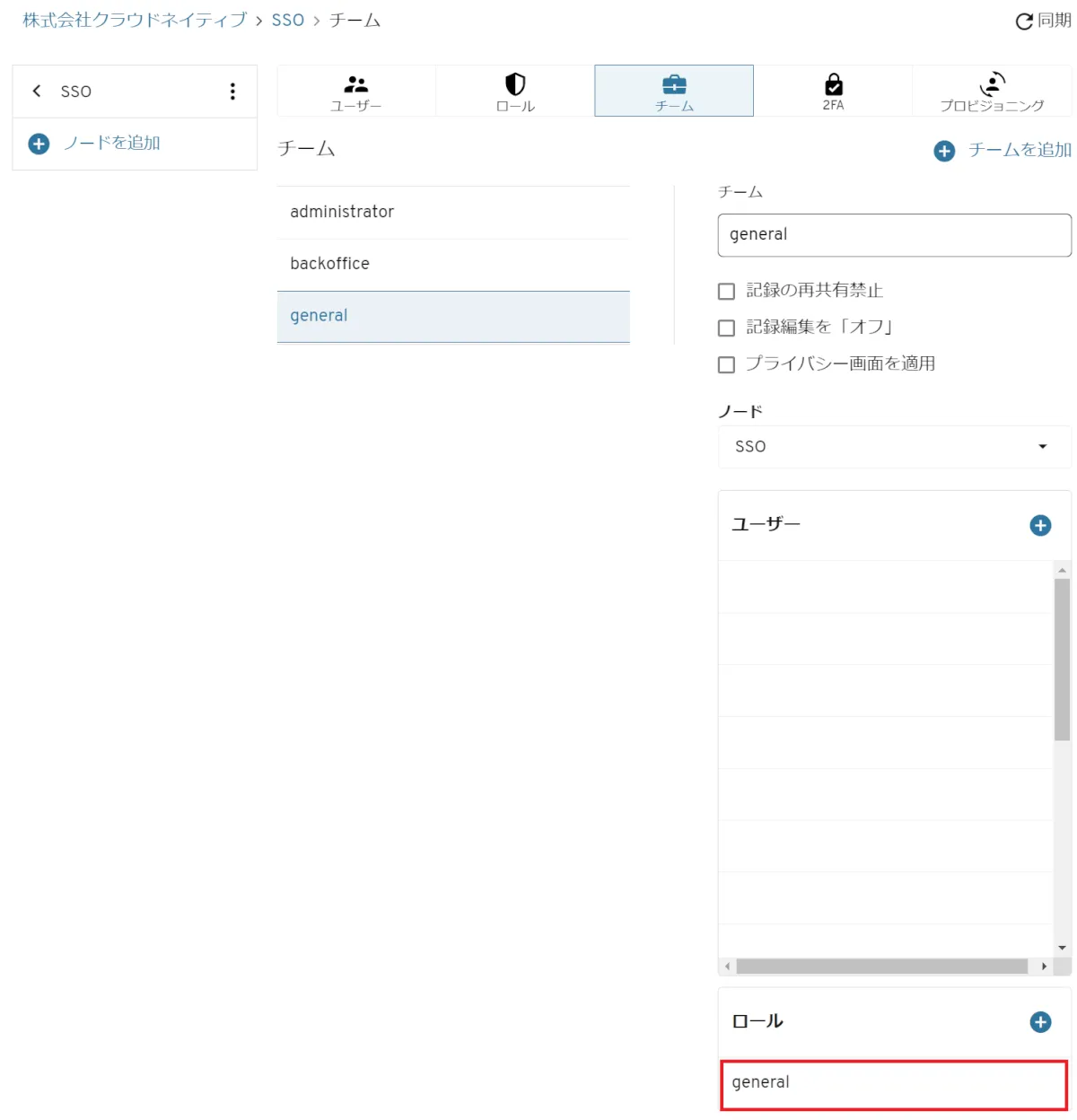Check the プライバシー画面を適用 option
The width and height of the screenshot is (1077, 1120).
point(727,365)
